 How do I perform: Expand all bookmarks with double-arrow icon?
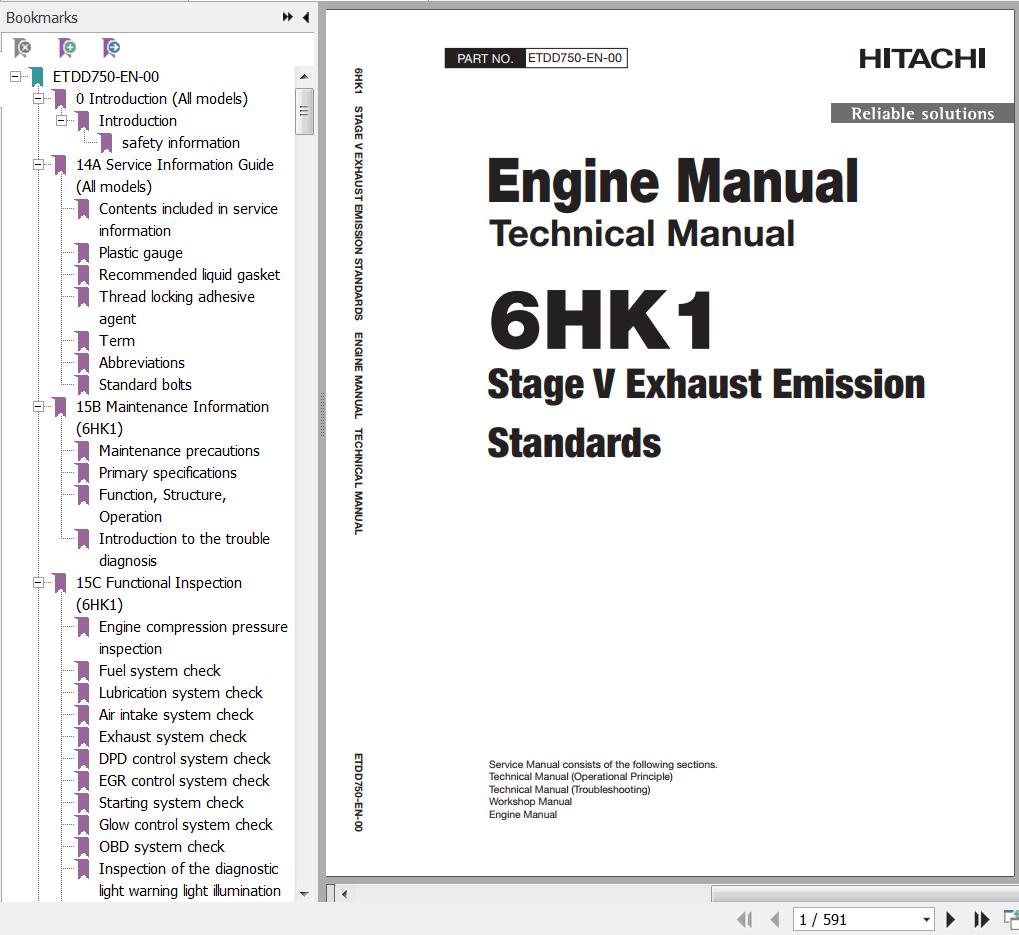pyautogui.click(x=287, y=18)
